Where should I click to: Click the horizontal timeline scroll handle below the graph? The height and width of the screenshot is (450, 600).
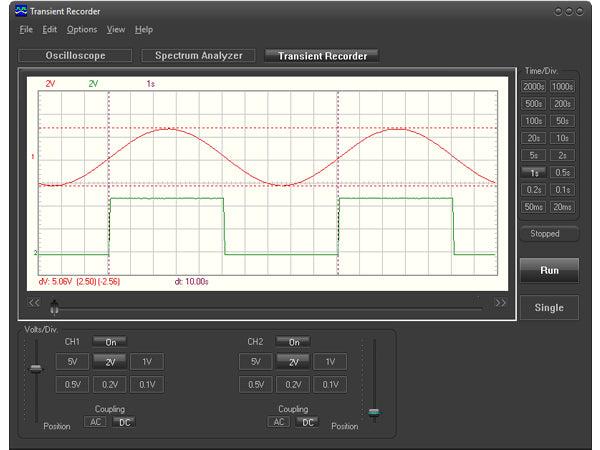tap(53, 311)
